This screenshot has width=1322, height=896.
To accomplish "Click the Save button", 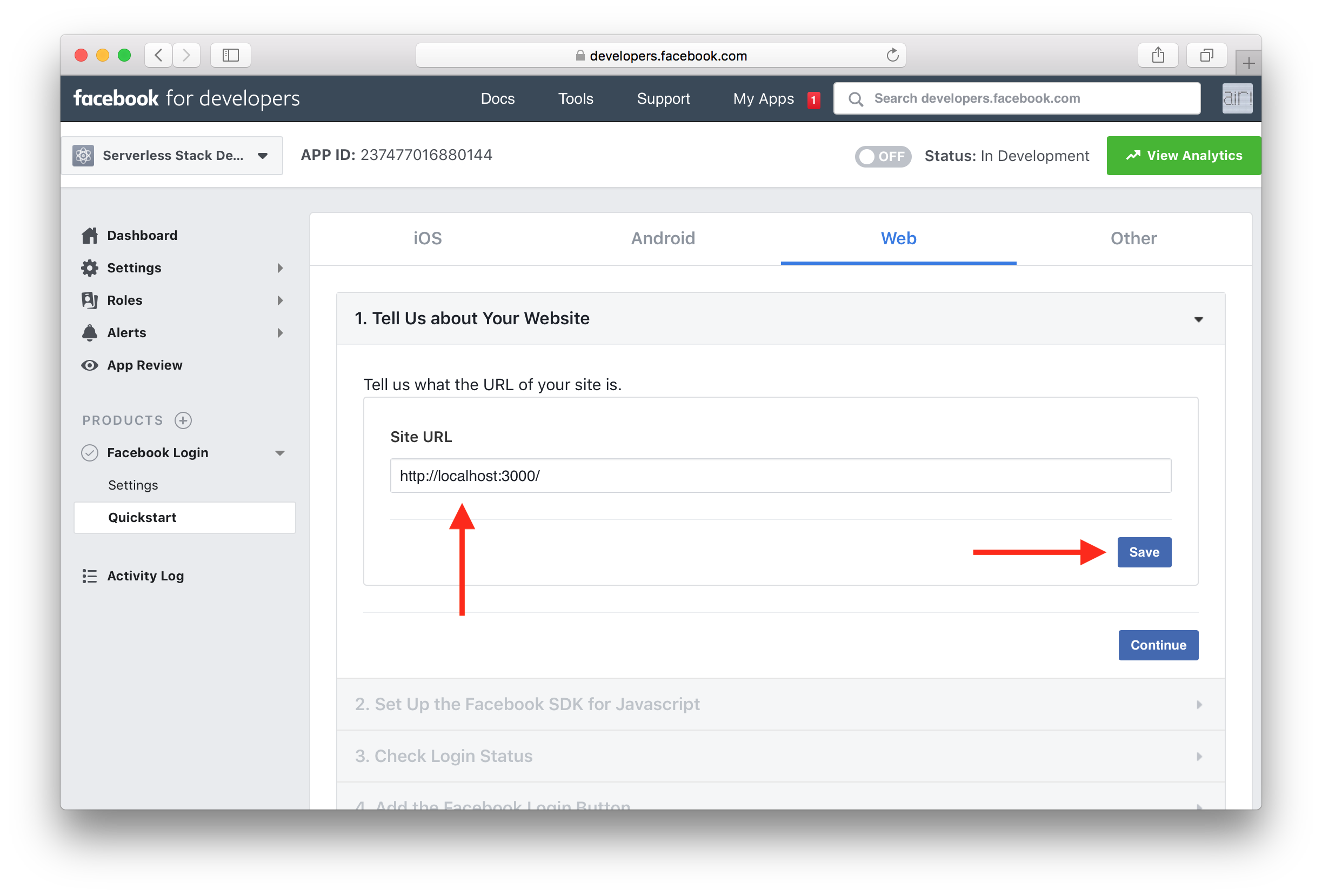I will coord(1144,551).
